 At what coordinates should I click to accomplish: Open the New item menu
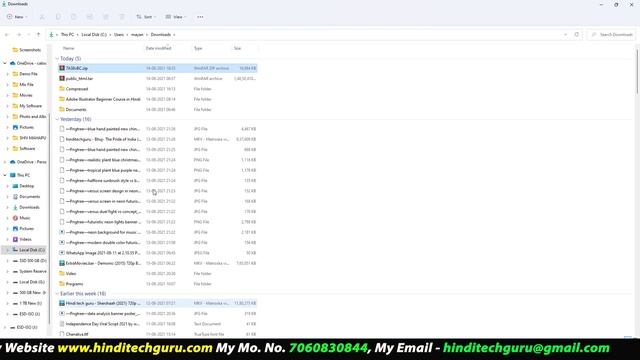tap(17, 17)
